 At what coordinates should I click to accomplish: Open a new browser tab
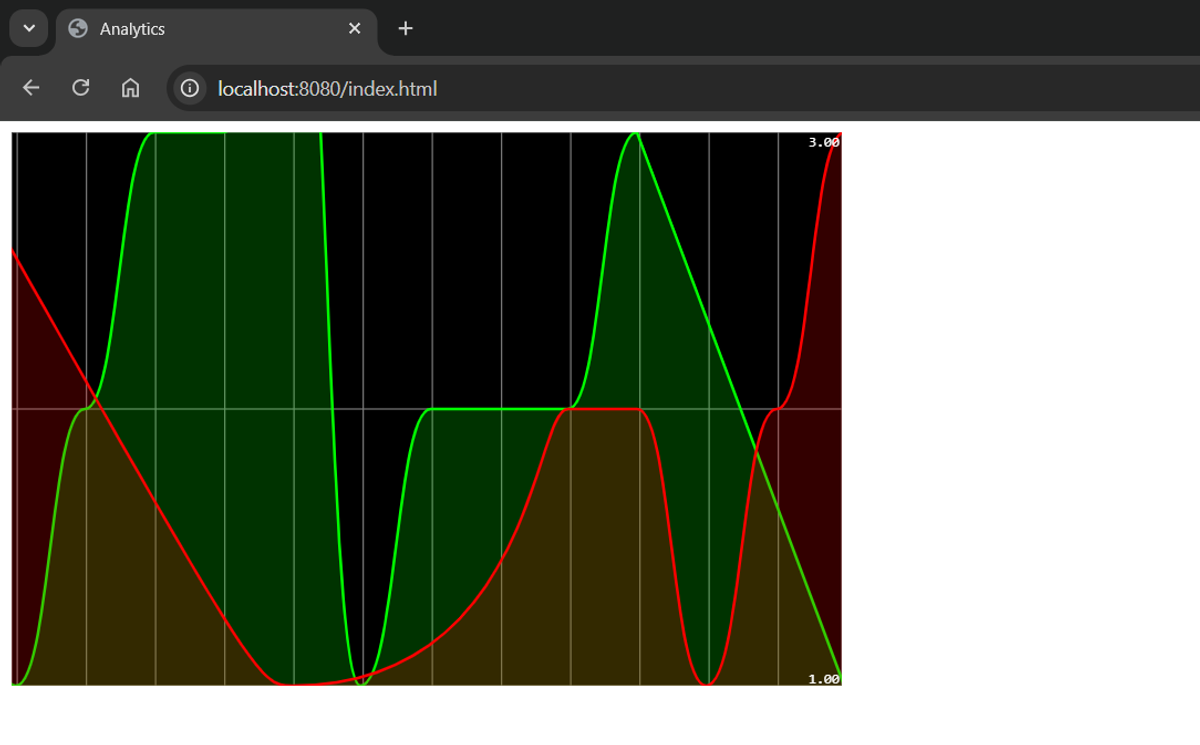[405, 29]
